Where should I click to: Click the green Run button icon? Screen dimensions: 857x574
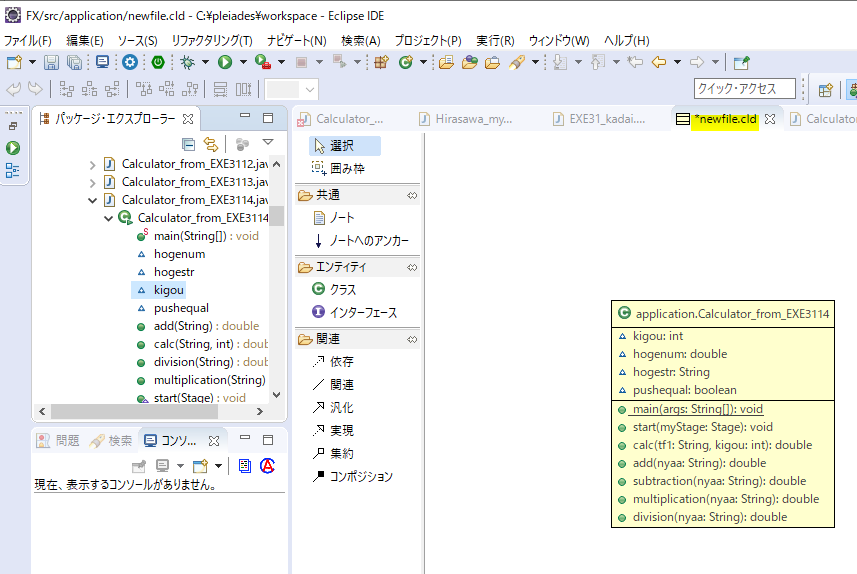point(225,62)
